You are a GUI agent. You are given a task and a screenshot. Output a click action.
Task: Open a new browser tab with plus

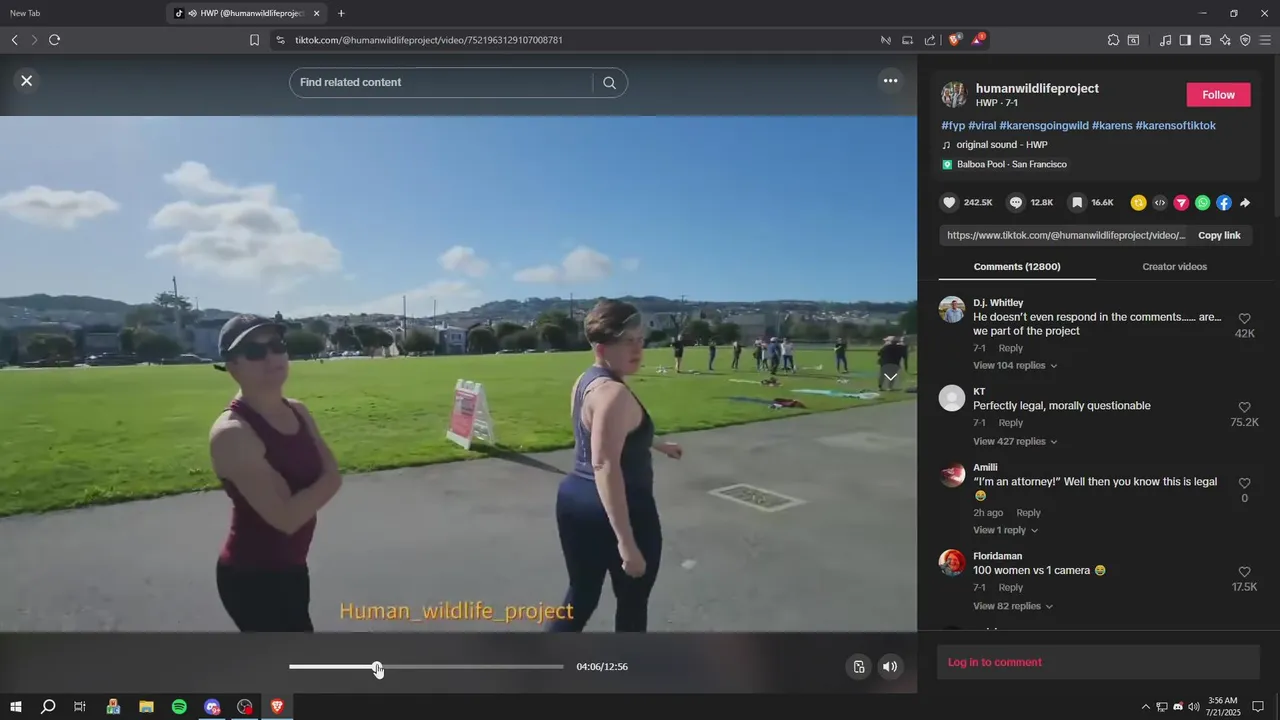tap(341, 13)
